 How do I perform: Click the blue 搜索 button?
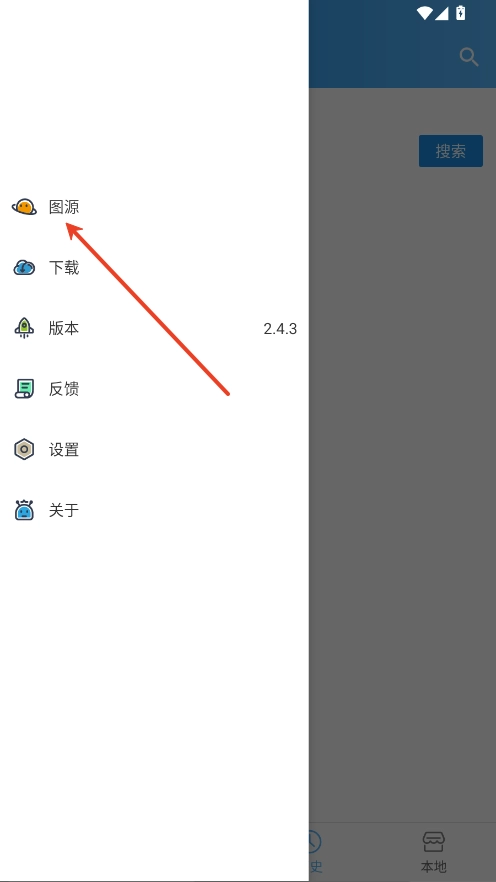point(450,151)
